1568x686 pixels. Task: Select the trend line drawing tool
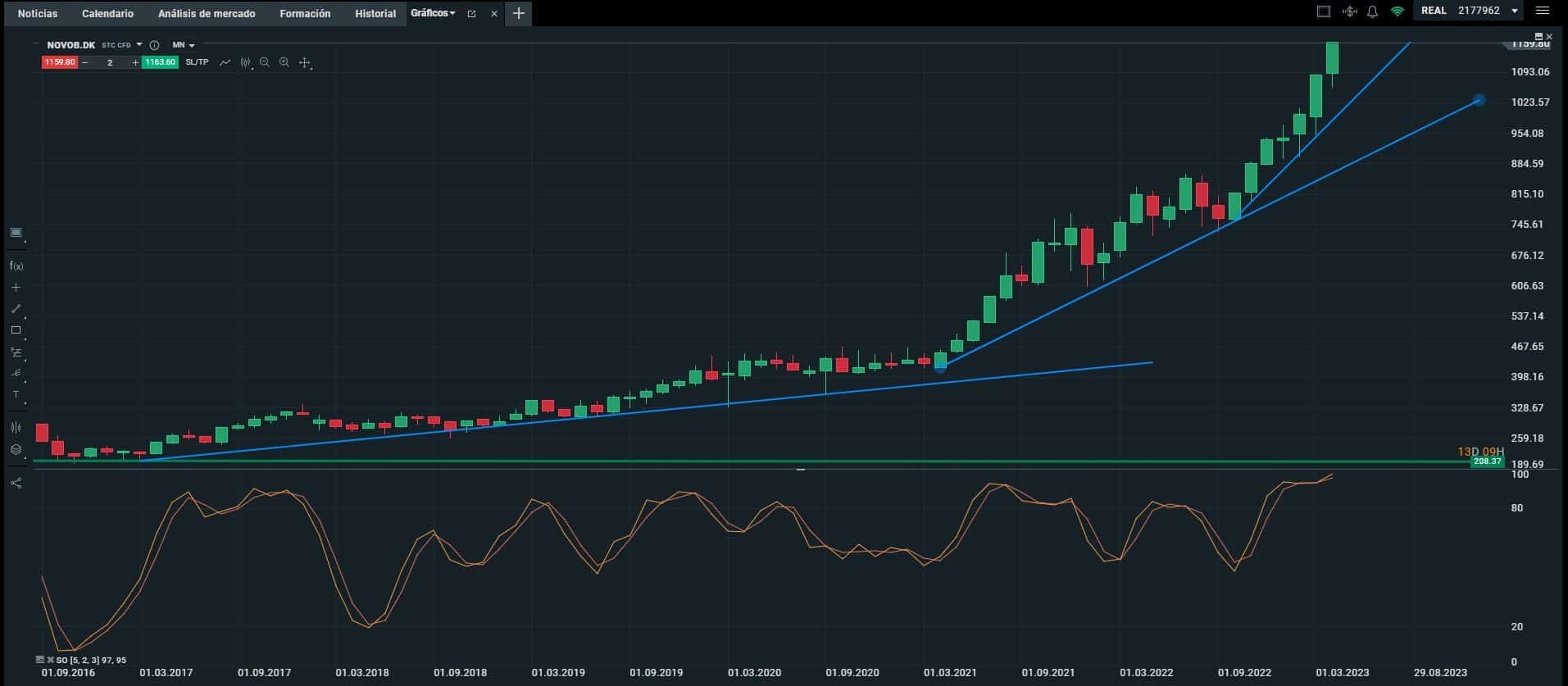coord(16,309)
